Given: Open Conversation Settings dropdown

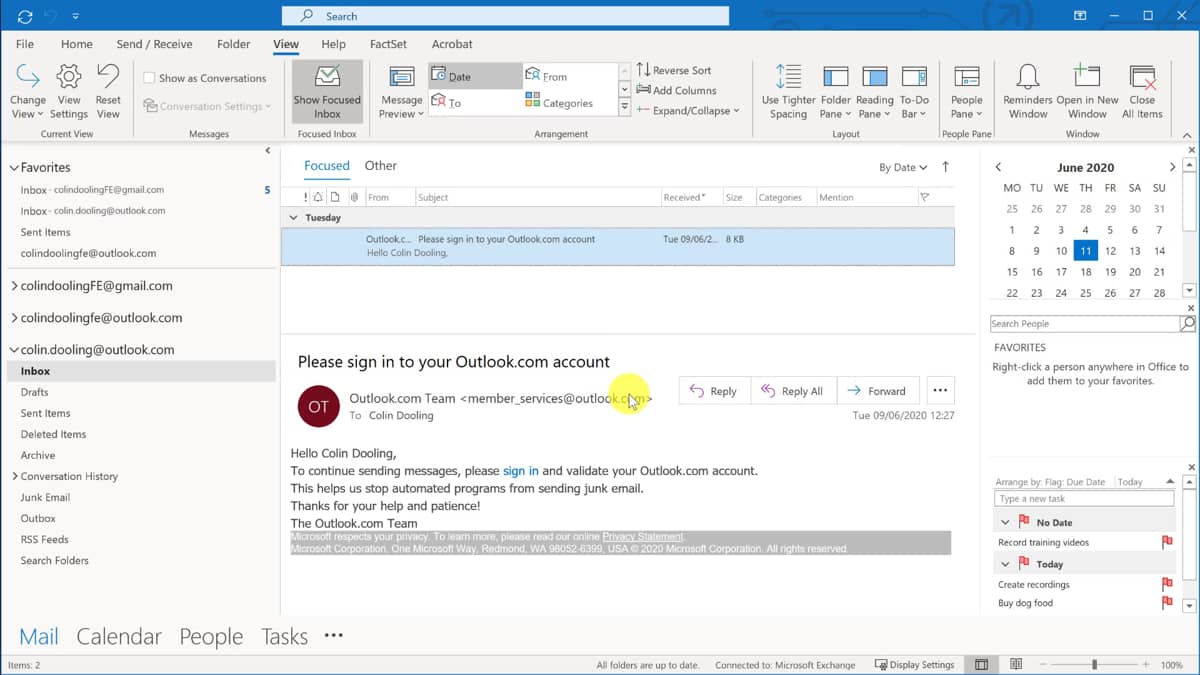Looking at the screenshot, I should [207, 106].
